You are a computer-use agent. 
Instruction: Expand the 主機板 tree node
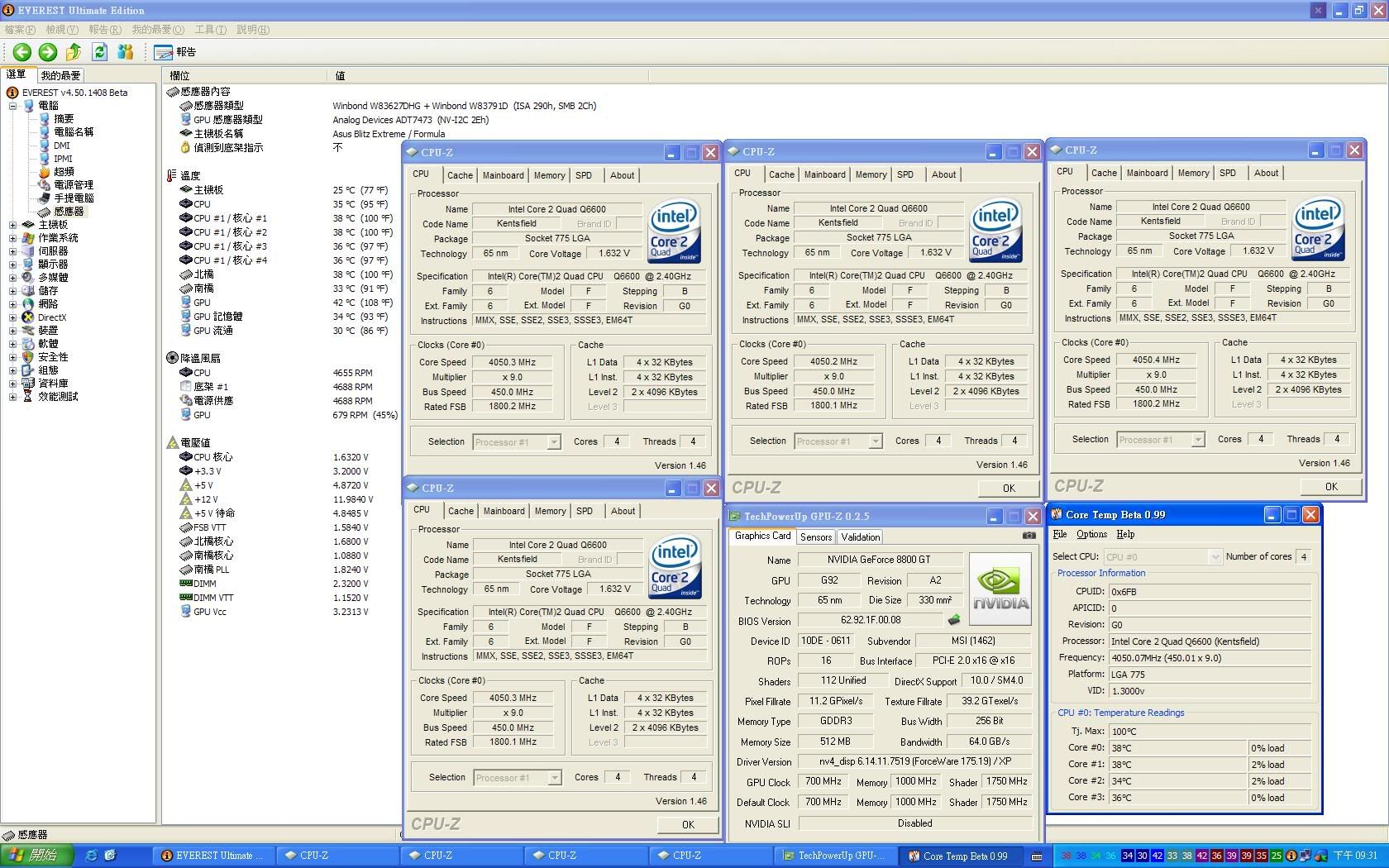tap(12, 225)
